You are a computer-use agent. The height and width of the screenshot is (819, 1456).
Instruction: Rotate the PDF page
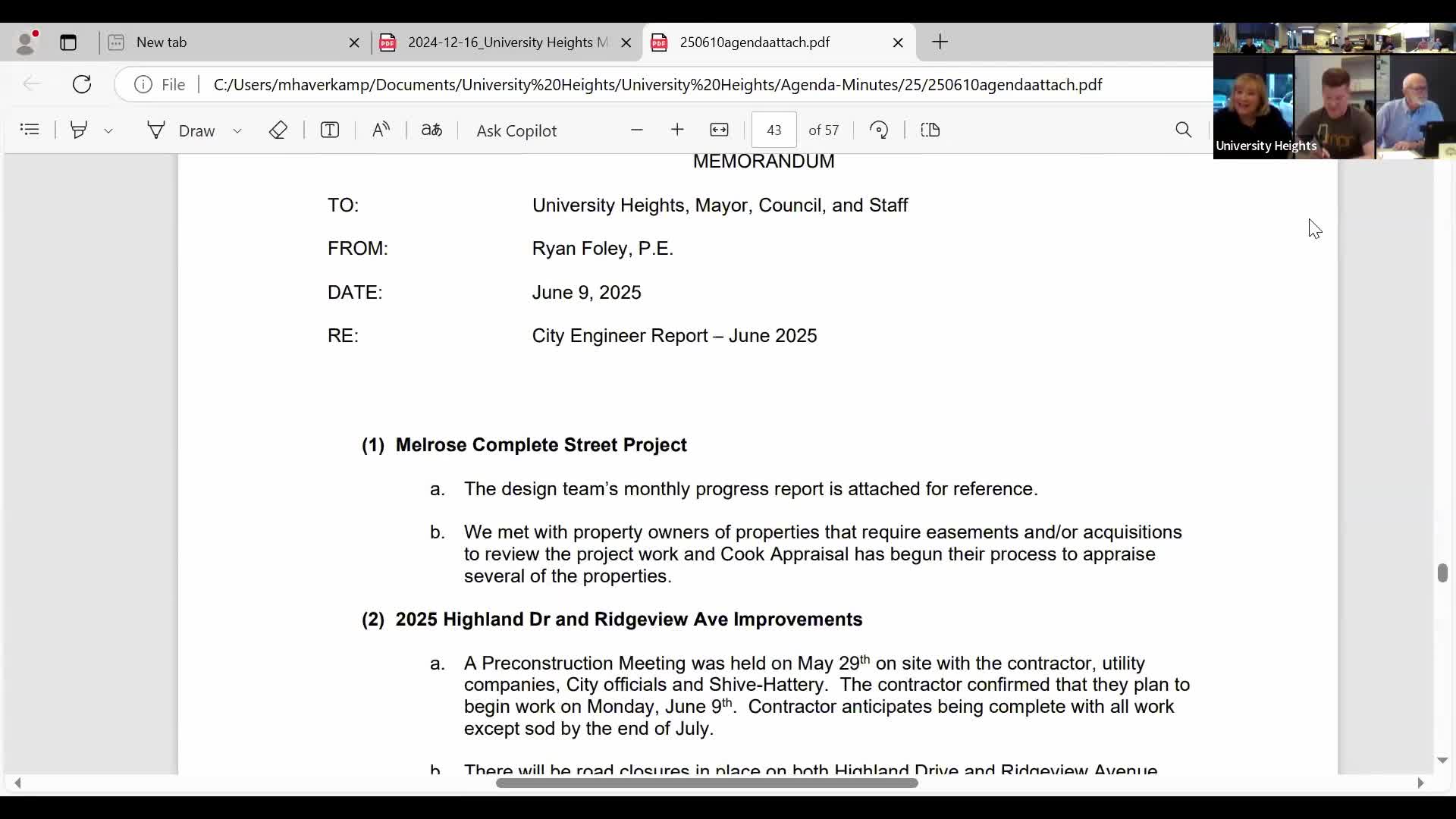tap(880, 130)
